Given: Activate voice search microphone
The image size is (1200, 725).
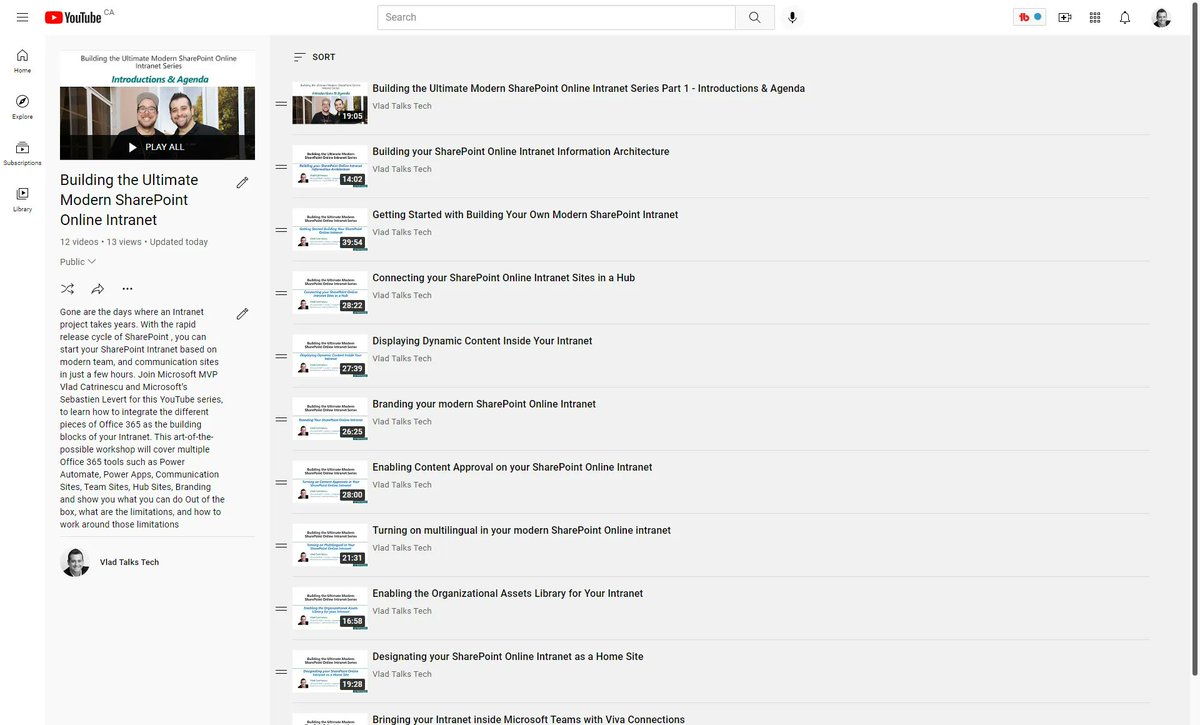Looking at the screenshot, I should click(x=792, y=17).
